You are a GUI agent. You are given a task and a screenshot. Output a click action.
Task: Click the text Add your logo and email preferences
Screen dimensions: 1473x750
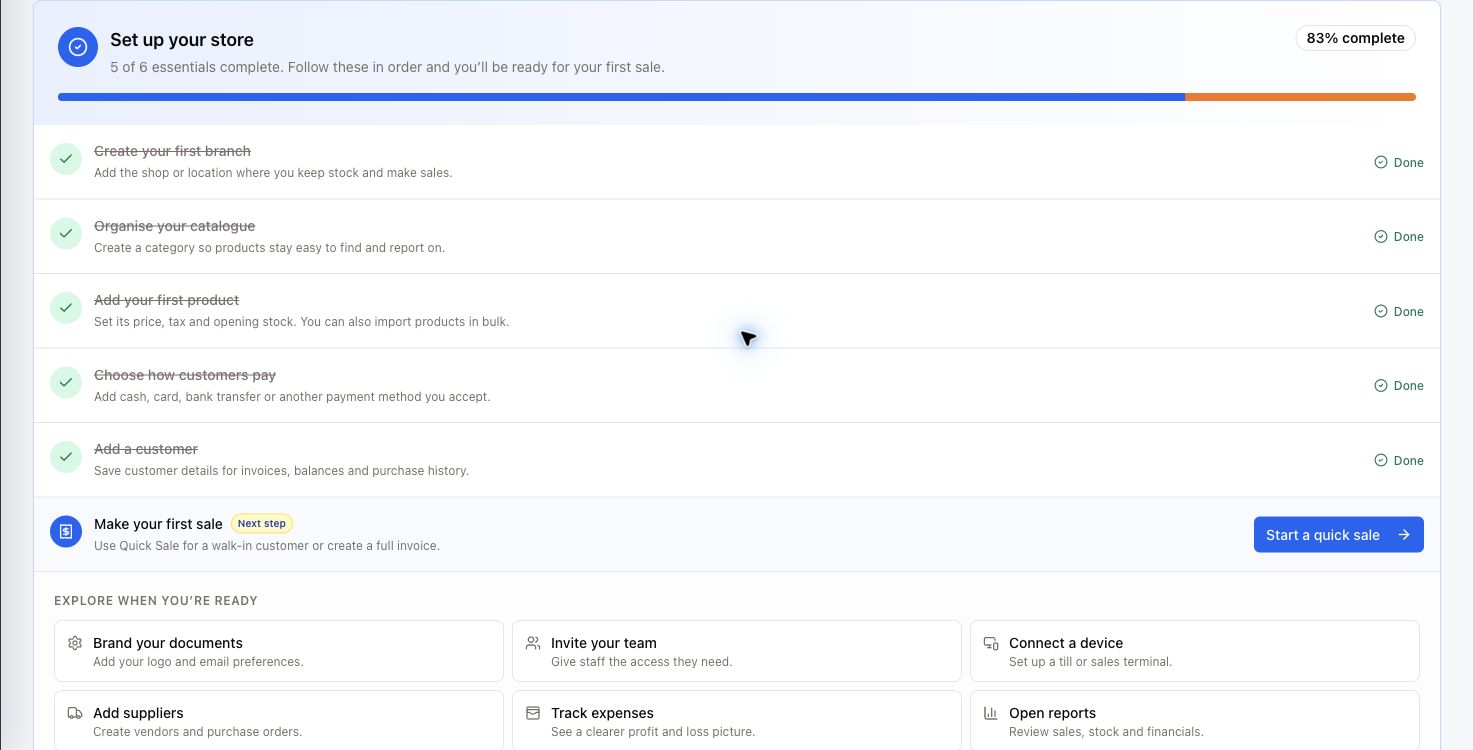[x=198, y=662]
